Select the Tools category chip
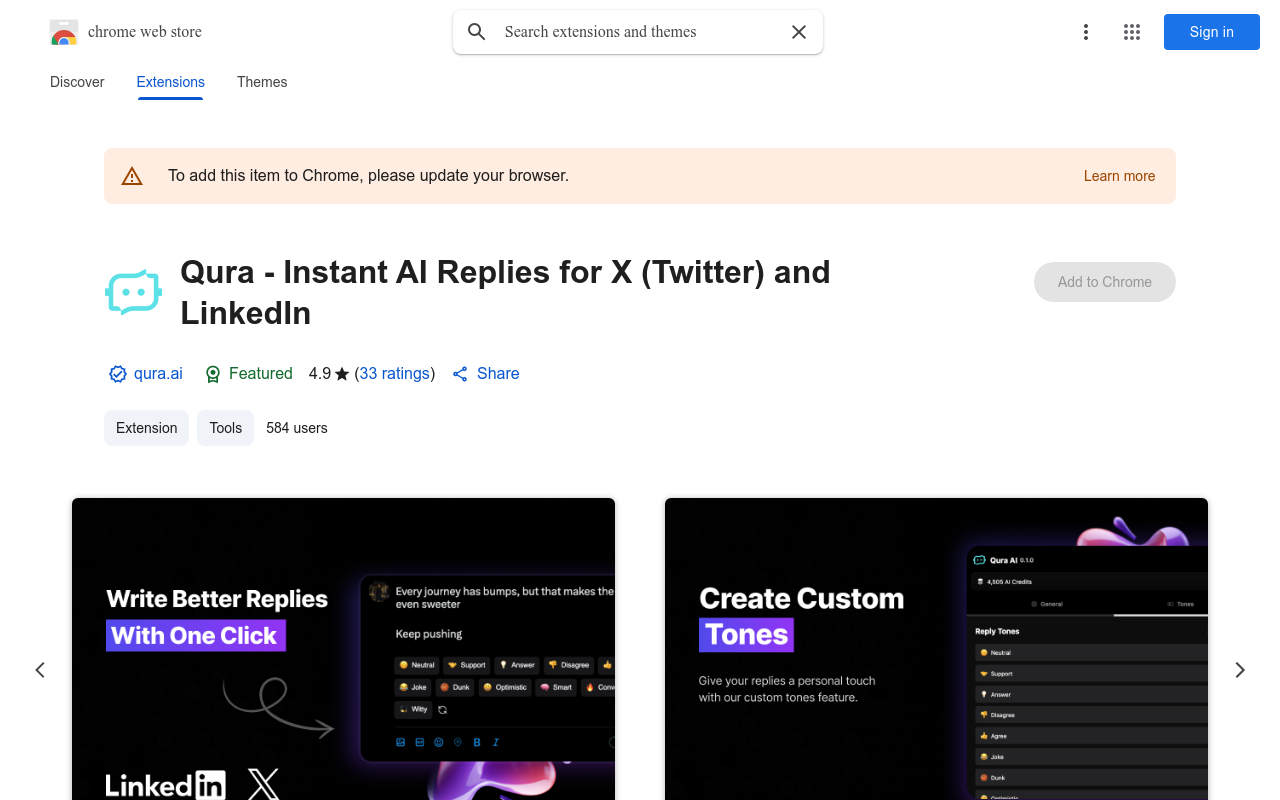 coord(225,428)
